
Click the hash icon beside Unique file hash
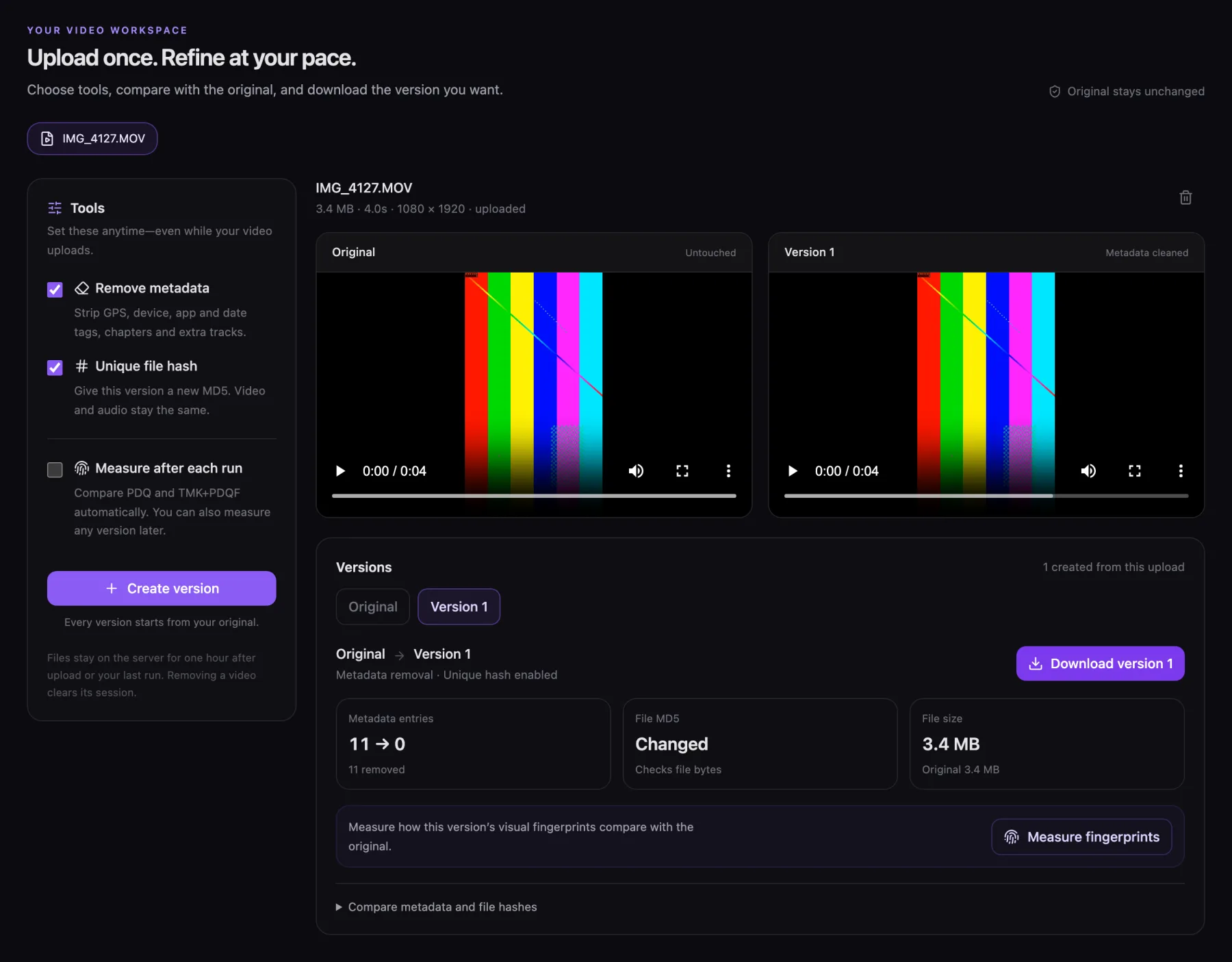[x=81, y=366]
